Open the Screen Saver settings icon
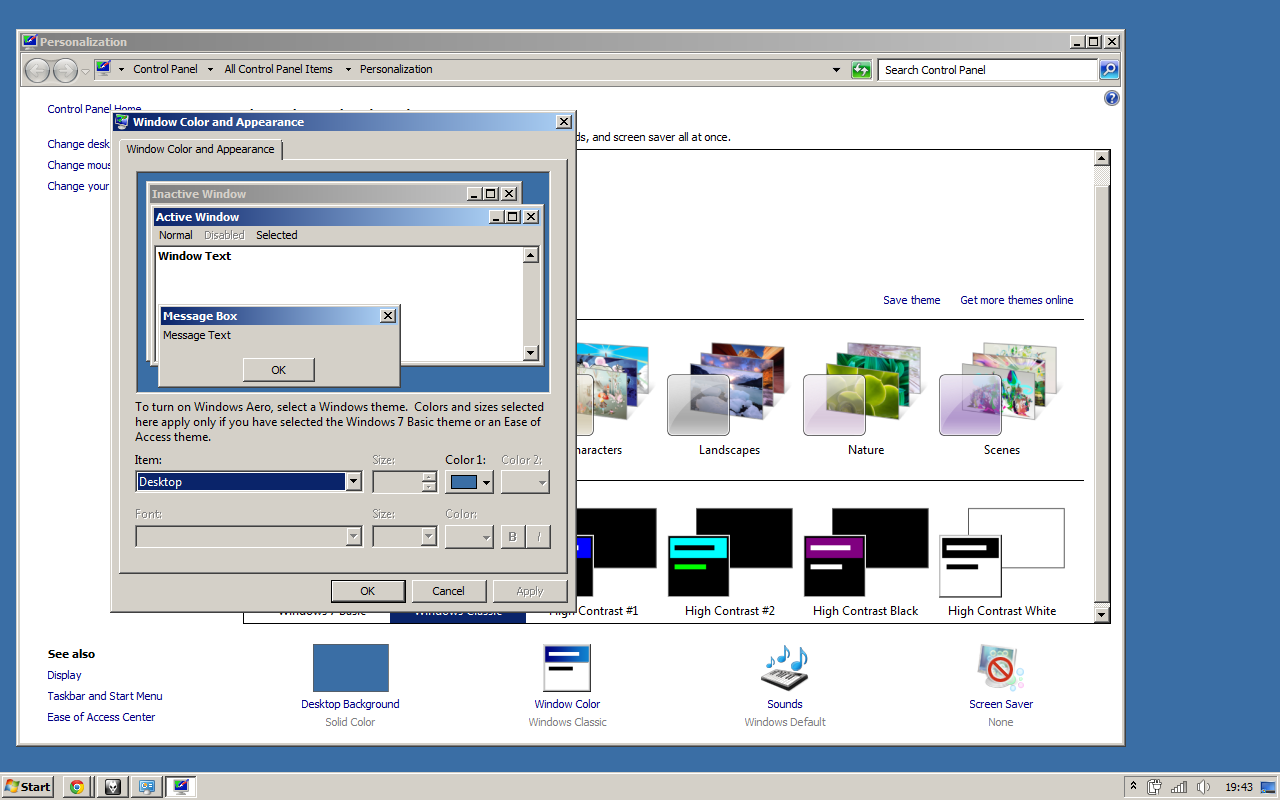The height and width of the screenshot is (800, 1280). coord(1001,668)
